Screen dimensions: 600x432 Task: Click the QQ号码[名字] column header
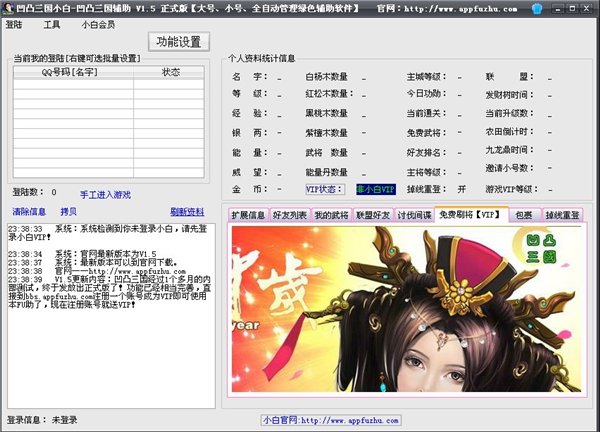click(73, 72)
